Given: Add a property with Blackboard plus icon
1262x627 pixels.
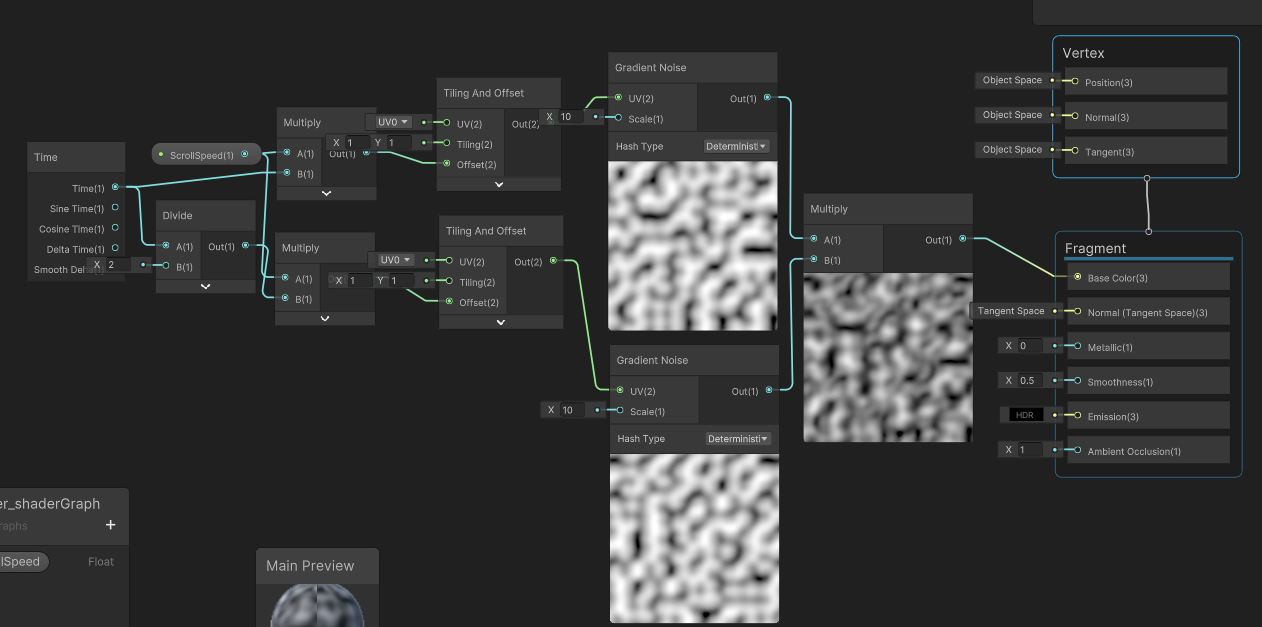Looking at the screenshot, I should coord(111,525).
